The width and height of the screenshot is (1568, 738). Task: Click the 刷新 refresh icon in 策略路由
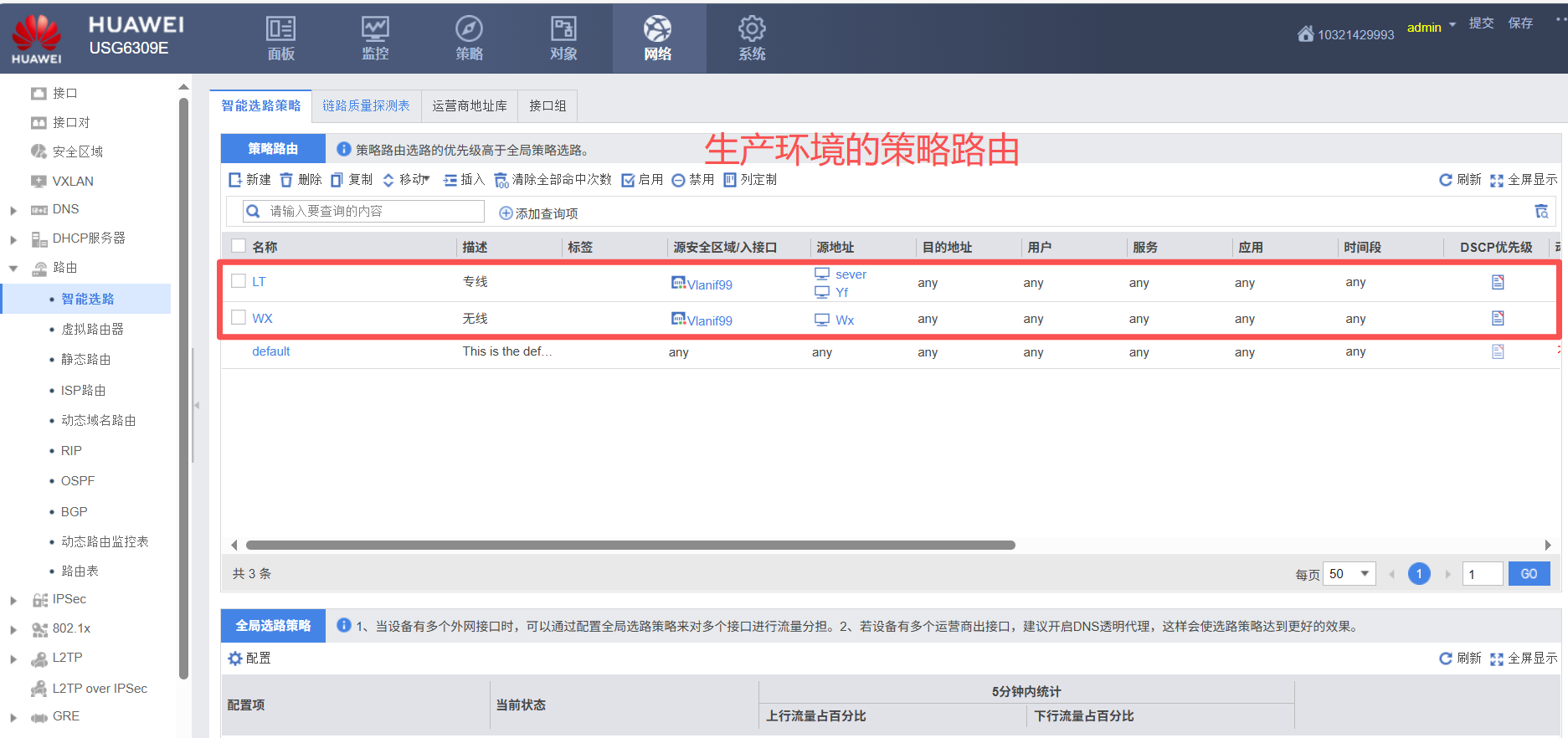coord(1445,180)
